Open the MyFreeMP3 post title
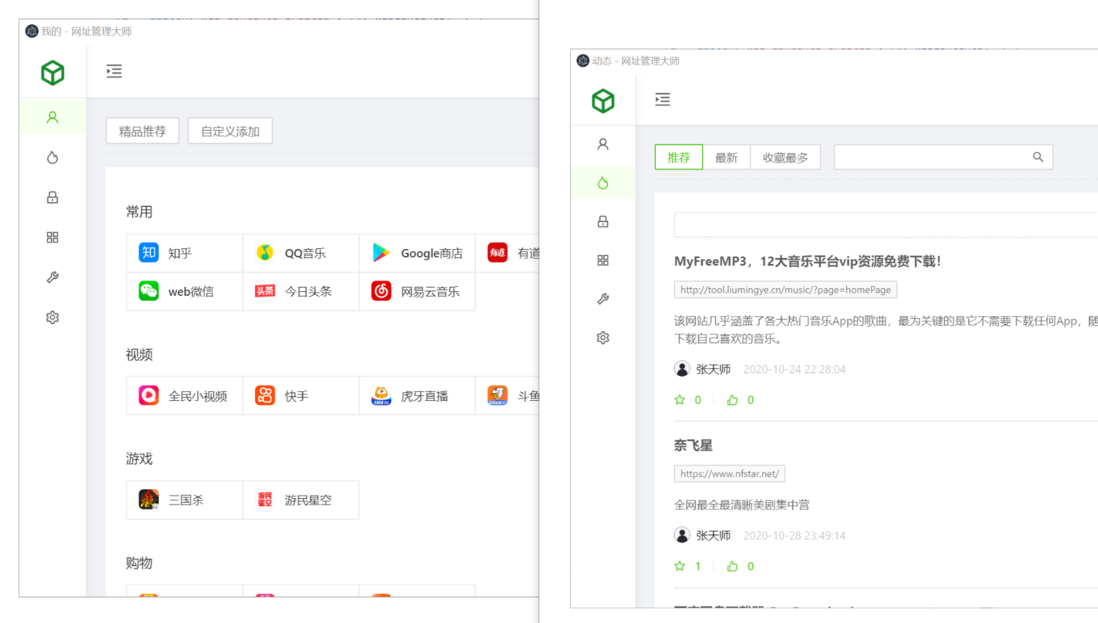 pos(808,261)
